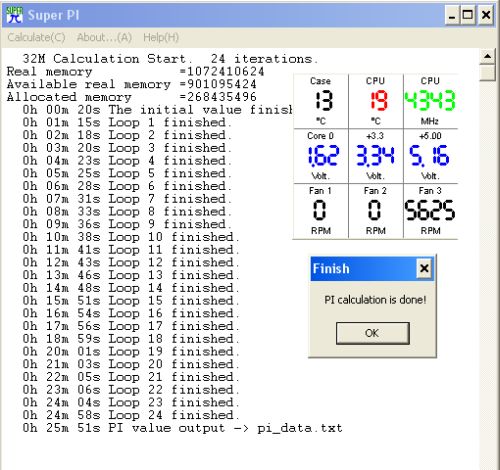Click the Finish dialog title bar

pyautogui.click(x=363, y=268)
